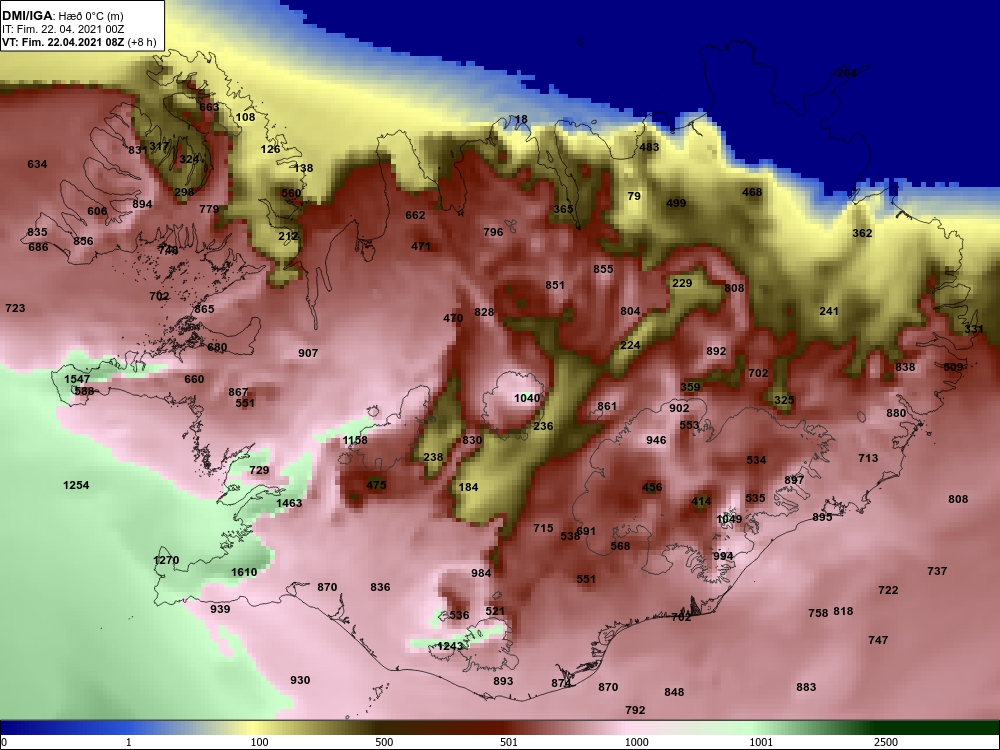
Task: Click the map value 1040
Action: (x=527, y=398)
